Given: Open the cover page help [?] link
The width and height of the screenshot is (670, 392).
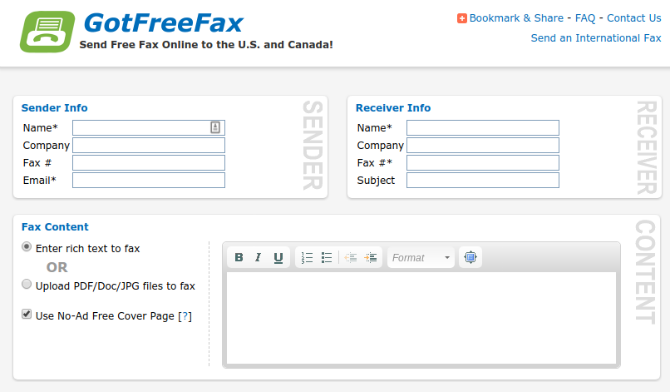Looking at the screenshot, I should pos(185,316).
